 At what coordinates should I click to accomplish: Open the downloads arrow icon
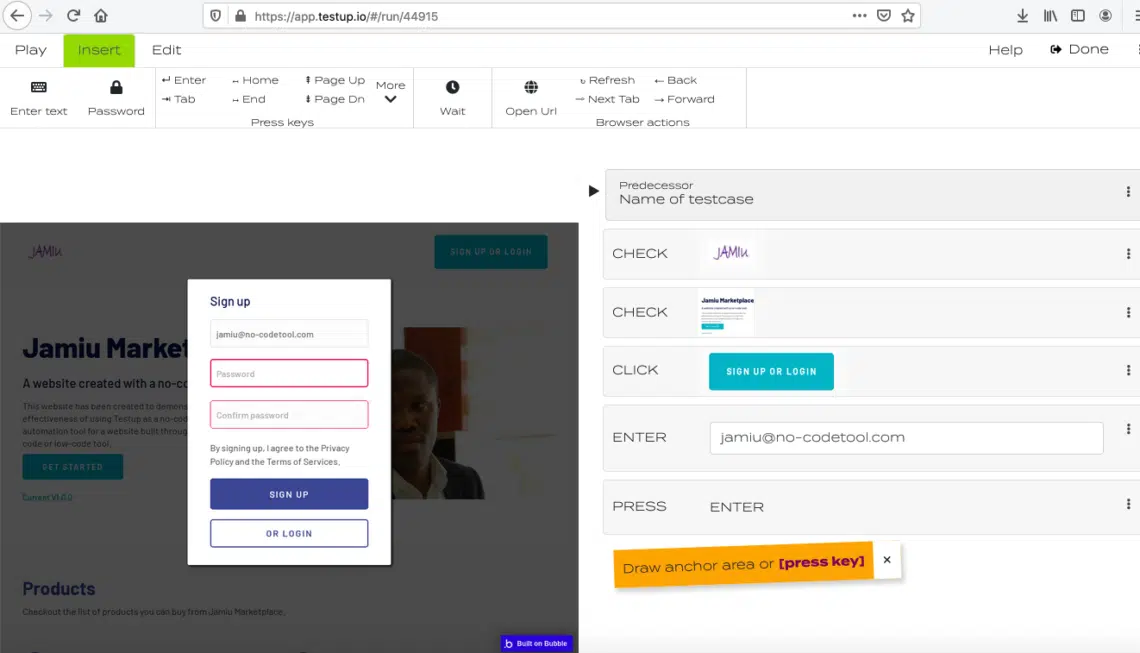(1022, 15)
